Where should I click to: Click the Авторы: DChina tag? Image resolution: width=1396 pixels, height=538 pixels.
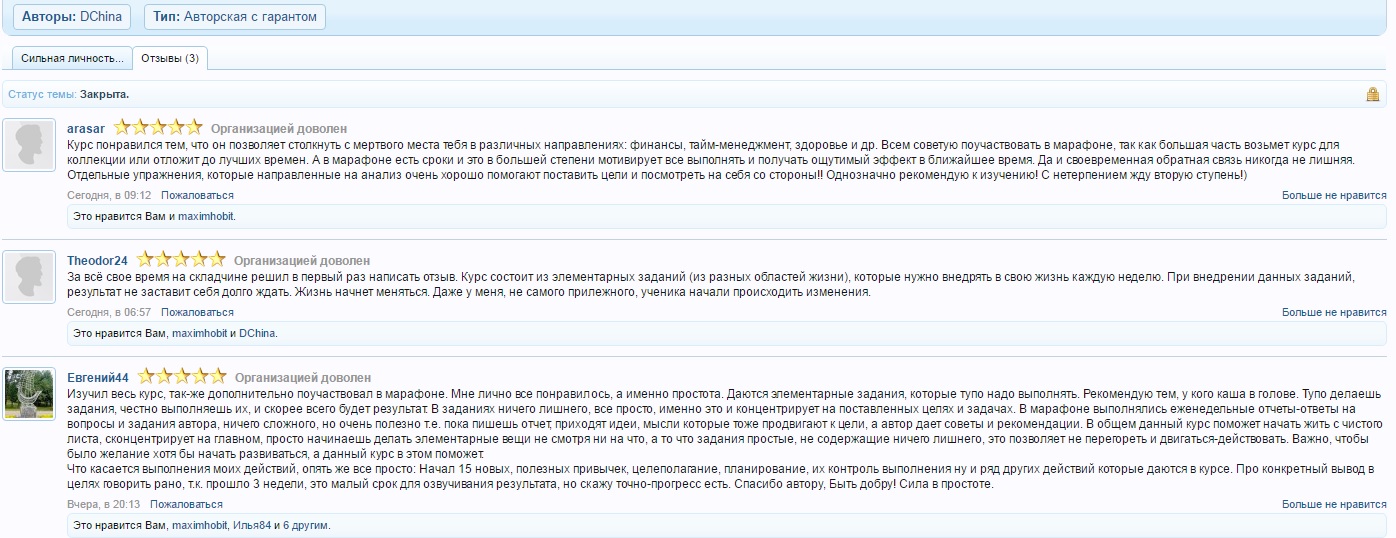72,17
